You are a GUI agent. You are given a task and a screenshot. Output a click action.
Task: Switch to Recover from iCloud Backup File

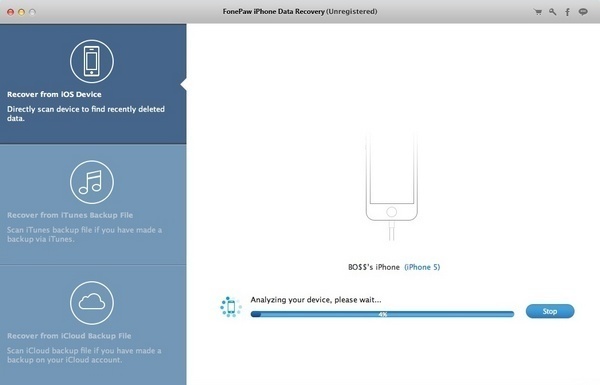click(x=93, y=325)
